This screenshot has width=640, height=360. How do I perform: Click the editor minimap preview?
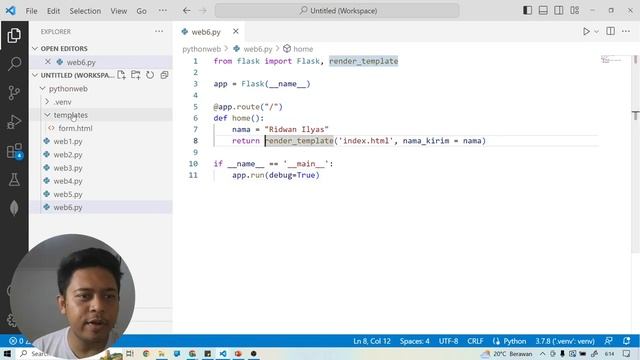[x=611, y=60]
